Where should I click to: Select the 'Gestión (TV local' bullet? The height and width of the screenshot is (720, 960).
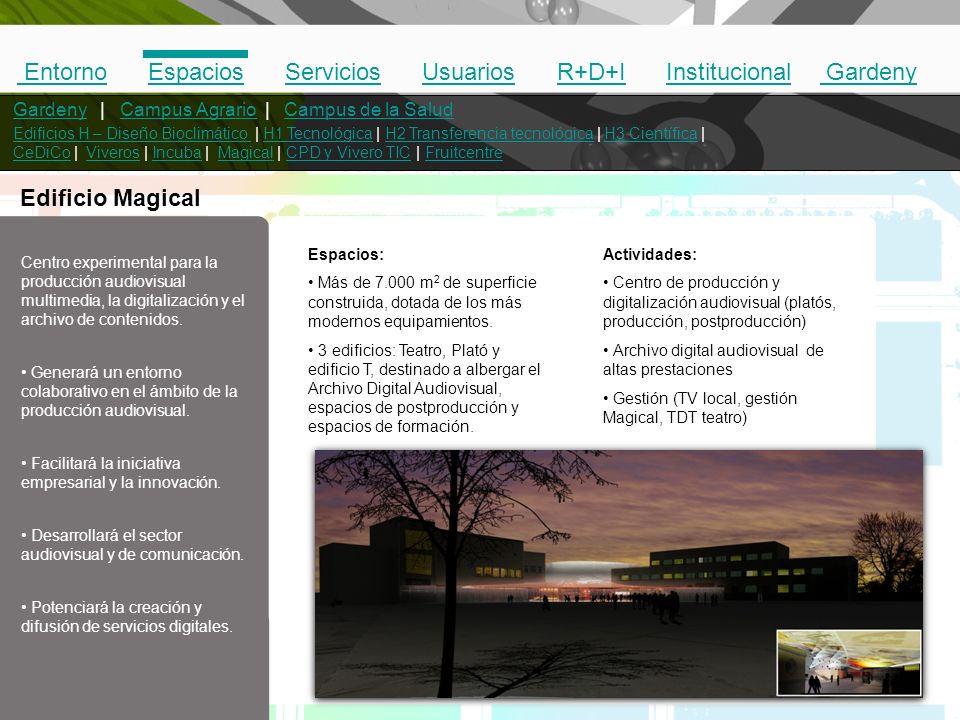point(700,408)
